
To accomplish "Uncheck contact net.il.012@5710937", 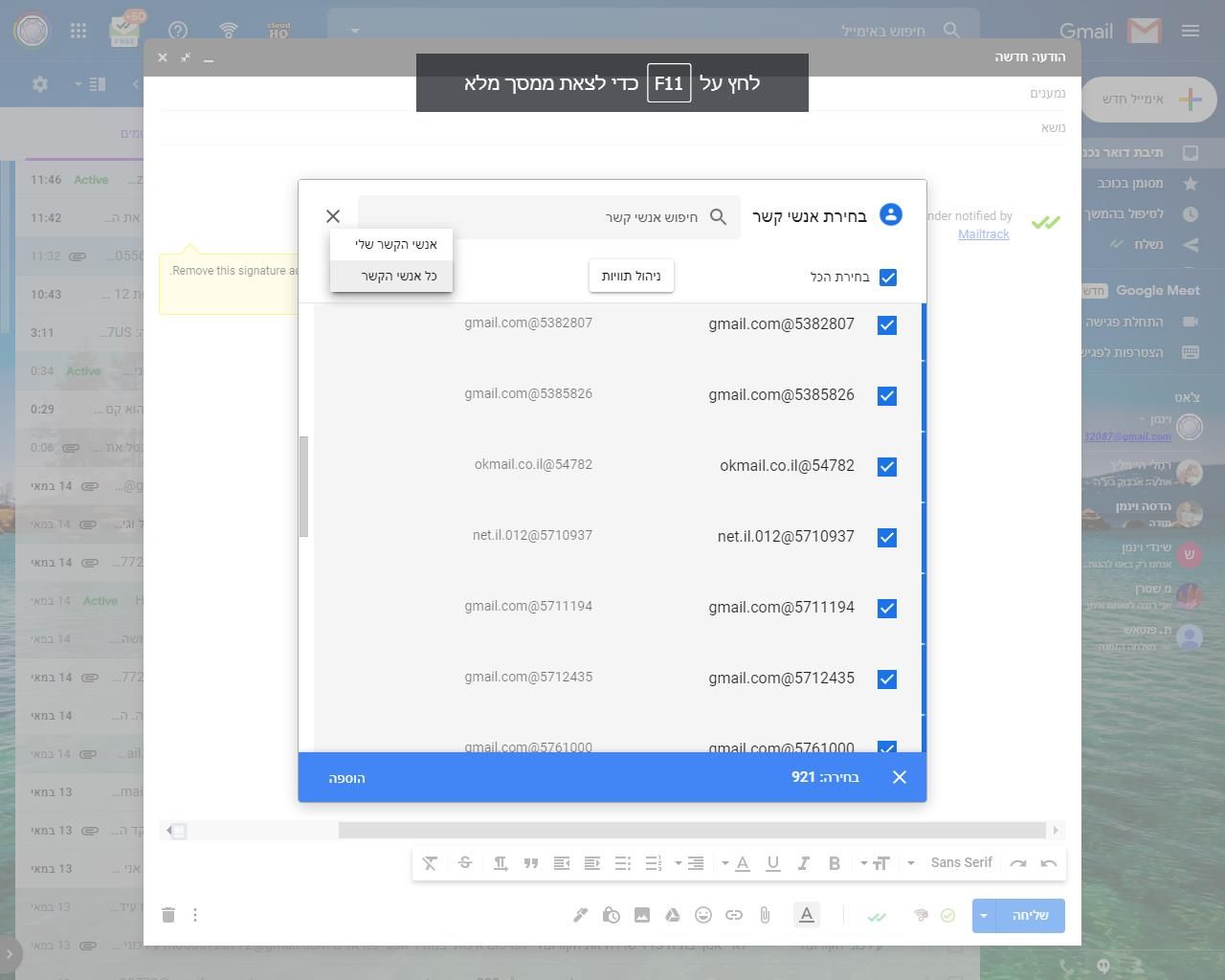I will 887,538.
